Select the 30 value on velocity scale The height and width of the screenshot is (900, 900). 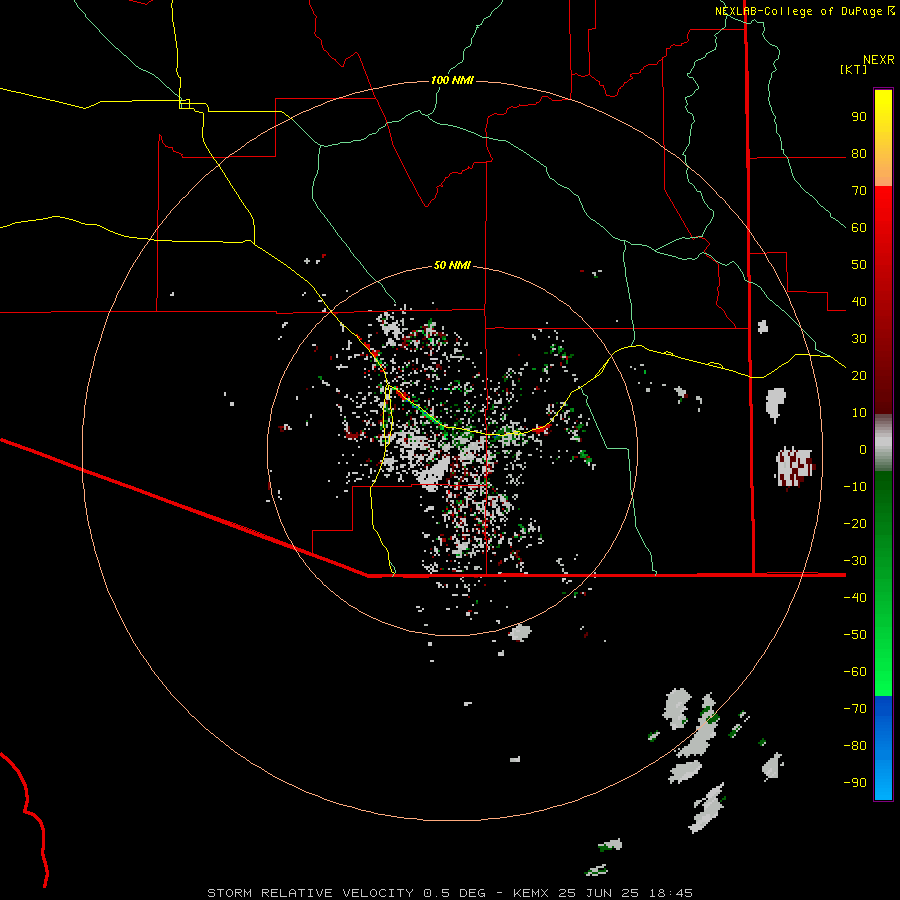coord(859,339)
